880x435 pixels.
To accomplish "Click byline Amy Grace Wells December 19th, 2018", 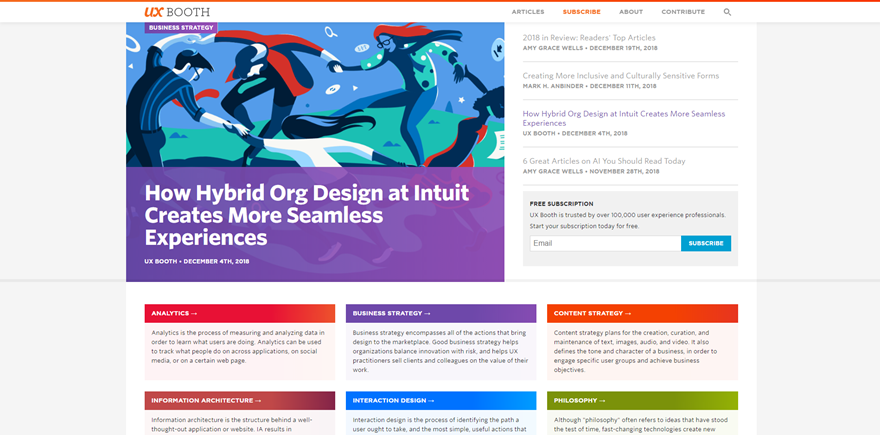I will pos(590,48).
